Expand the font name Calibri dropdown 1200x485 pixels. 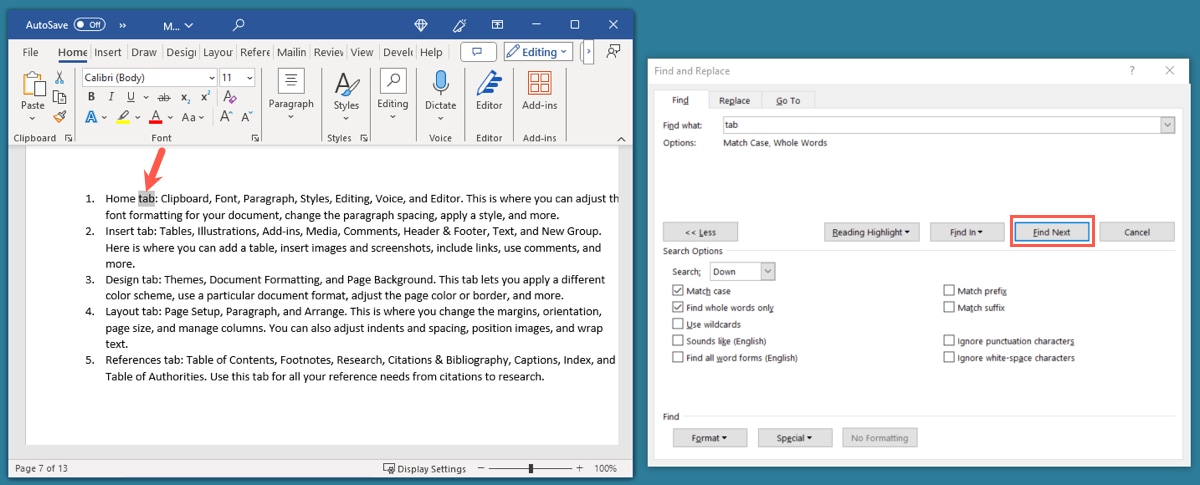pyautogui.click(x=211, y=78)
